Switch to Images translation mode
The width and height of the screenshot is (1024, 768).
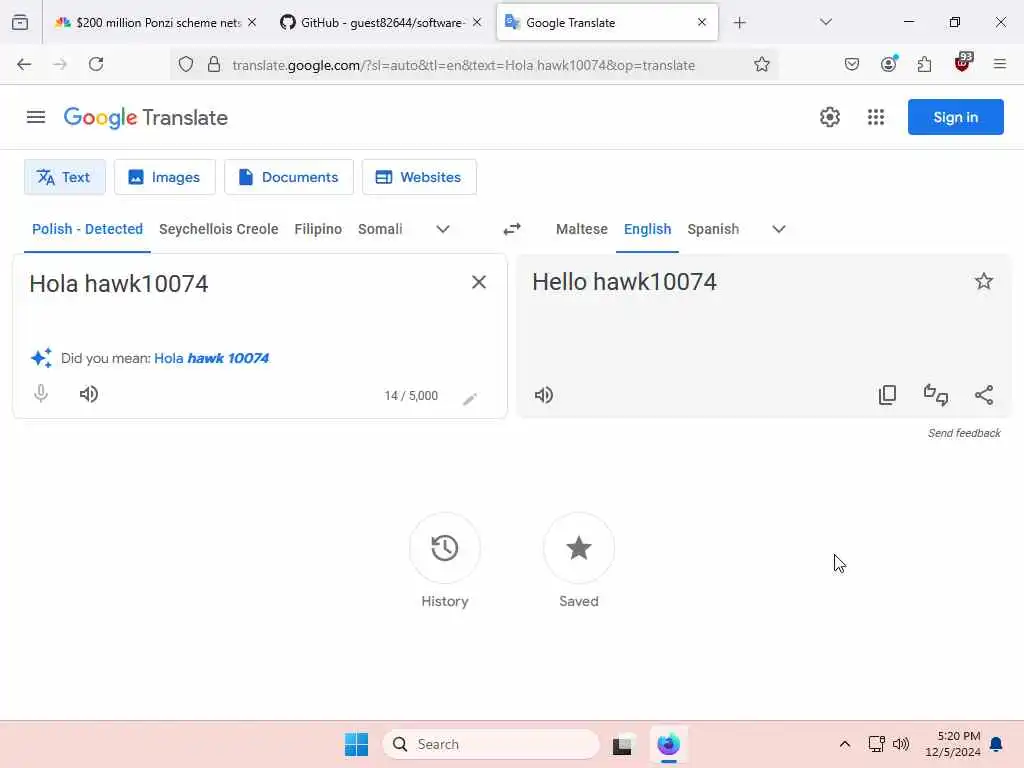tap(165, 177)
